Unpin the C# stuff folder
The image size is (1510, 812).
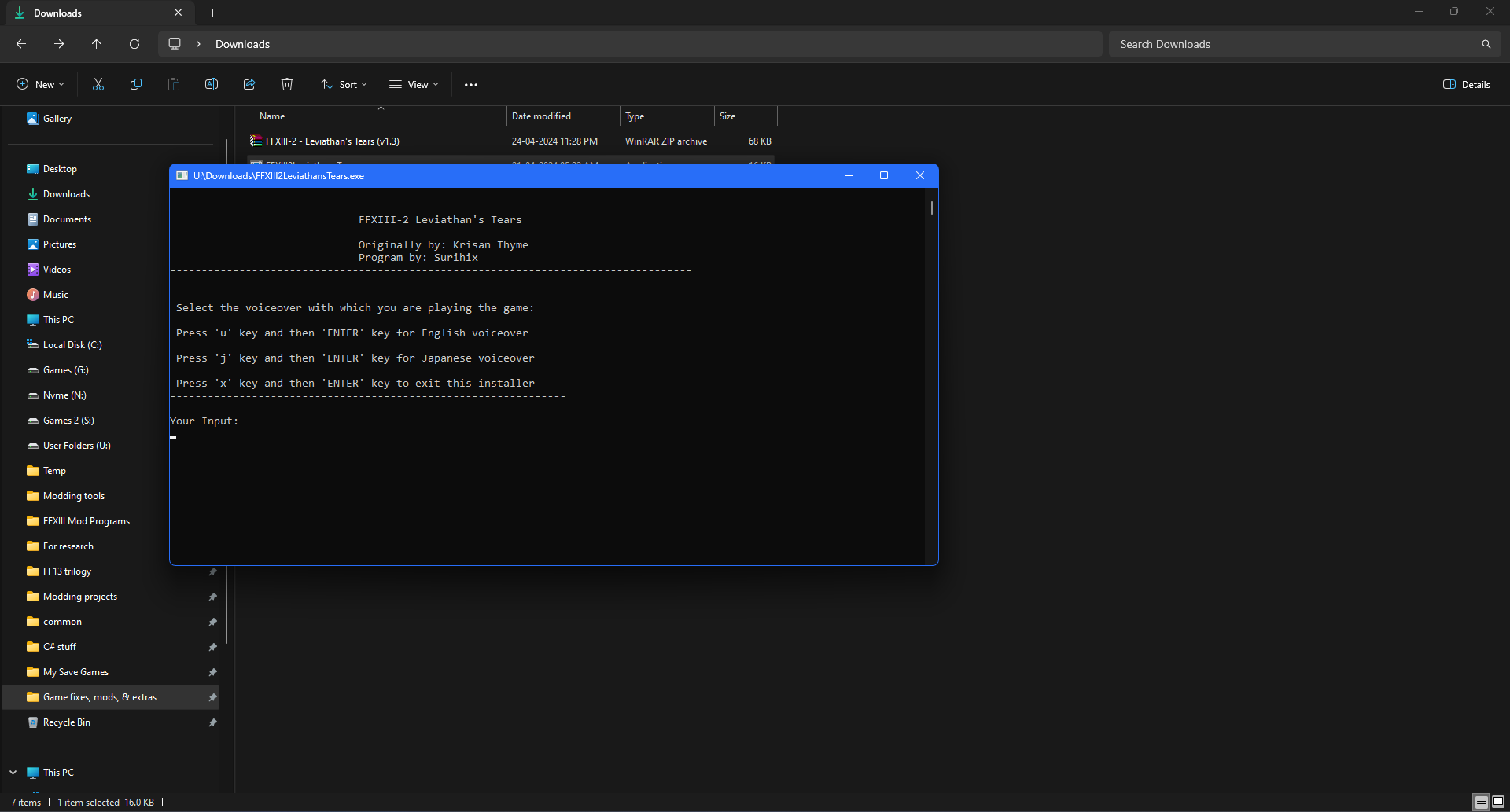[212, 647]
